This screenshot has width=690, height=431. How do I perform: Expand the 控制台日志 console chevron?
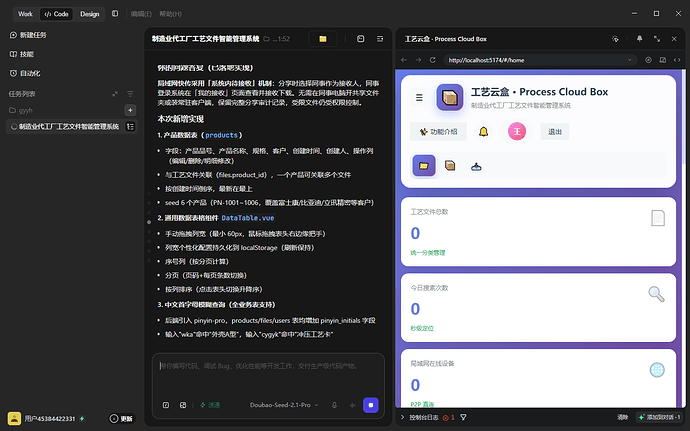pos(402,417)
